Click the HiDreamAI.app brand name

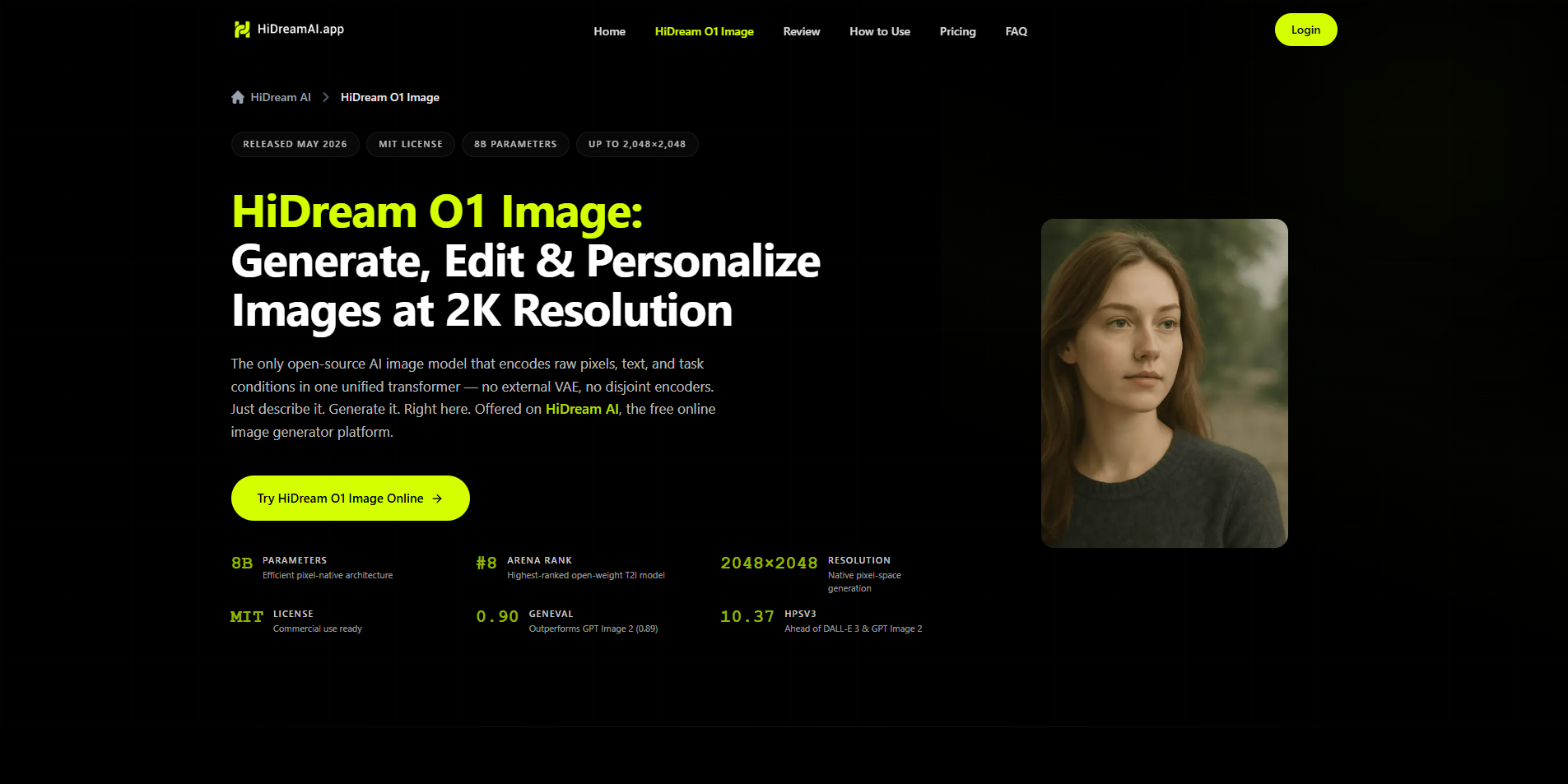(x=300, y=29)
